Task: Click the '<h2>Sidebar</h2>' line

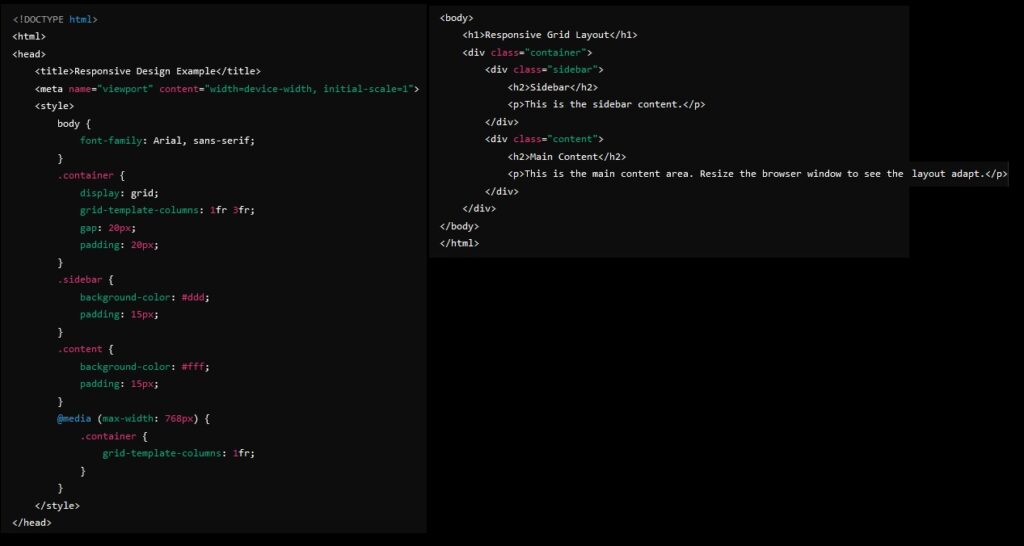Action: pos(552,87)
